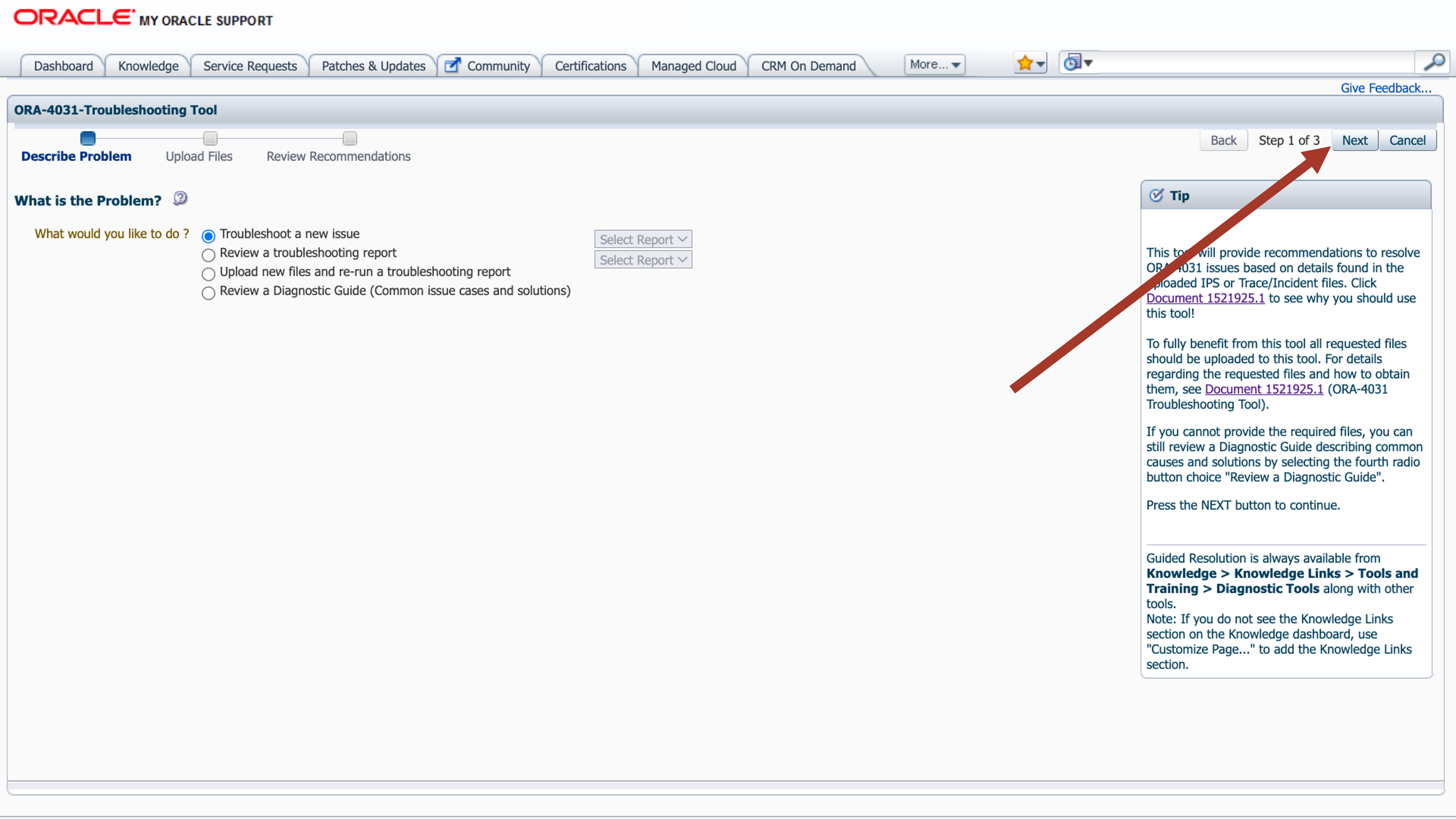Open the search scope icon dropdown
Viewport: 1456px width, 819px height.
point(1078,62)
